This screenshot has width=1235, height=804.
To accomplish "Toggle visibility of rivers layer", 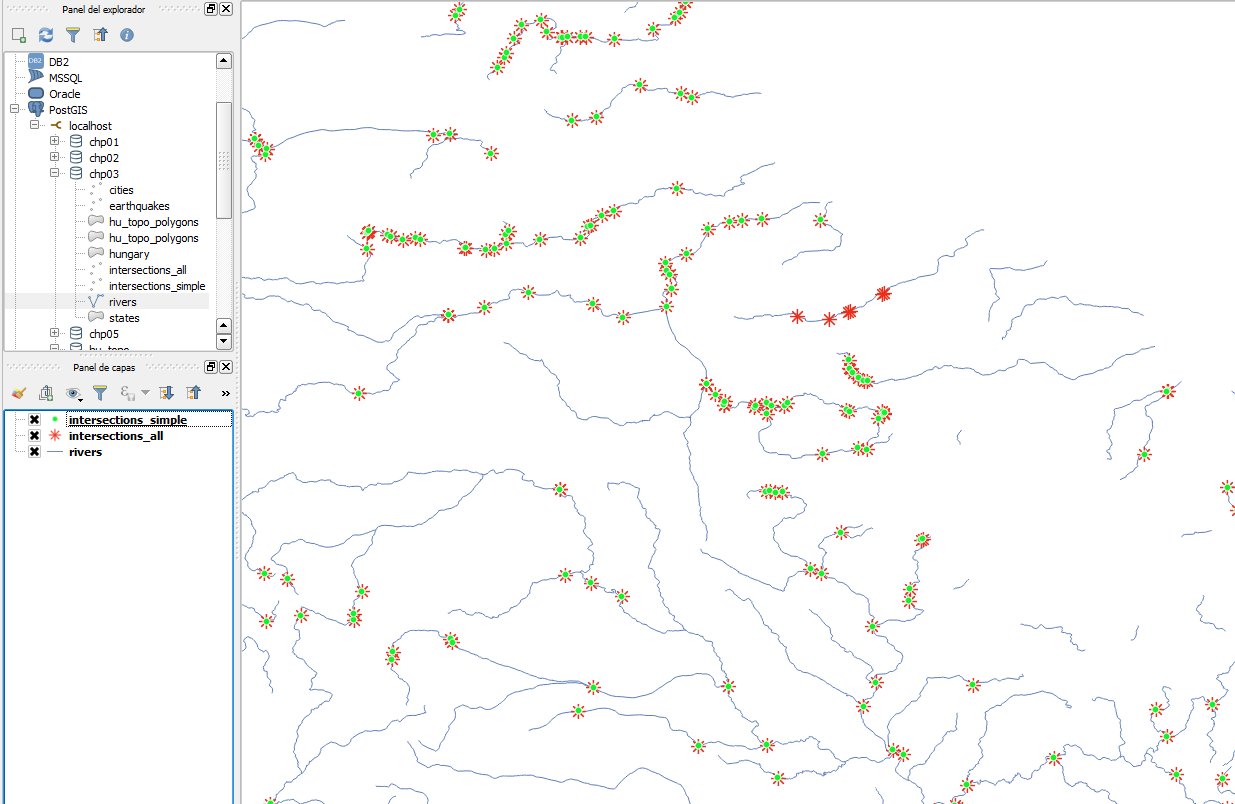I will pos(34,452).
